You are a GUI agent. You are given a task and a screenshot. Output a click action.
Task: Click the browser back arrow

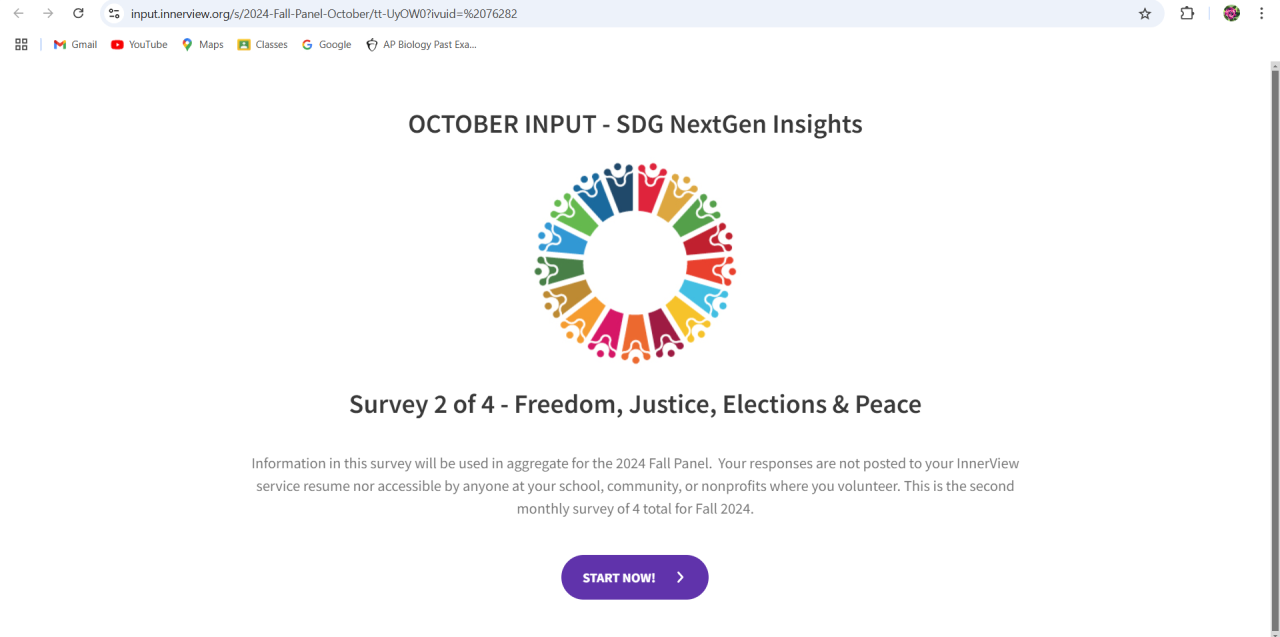pos(18,14)
